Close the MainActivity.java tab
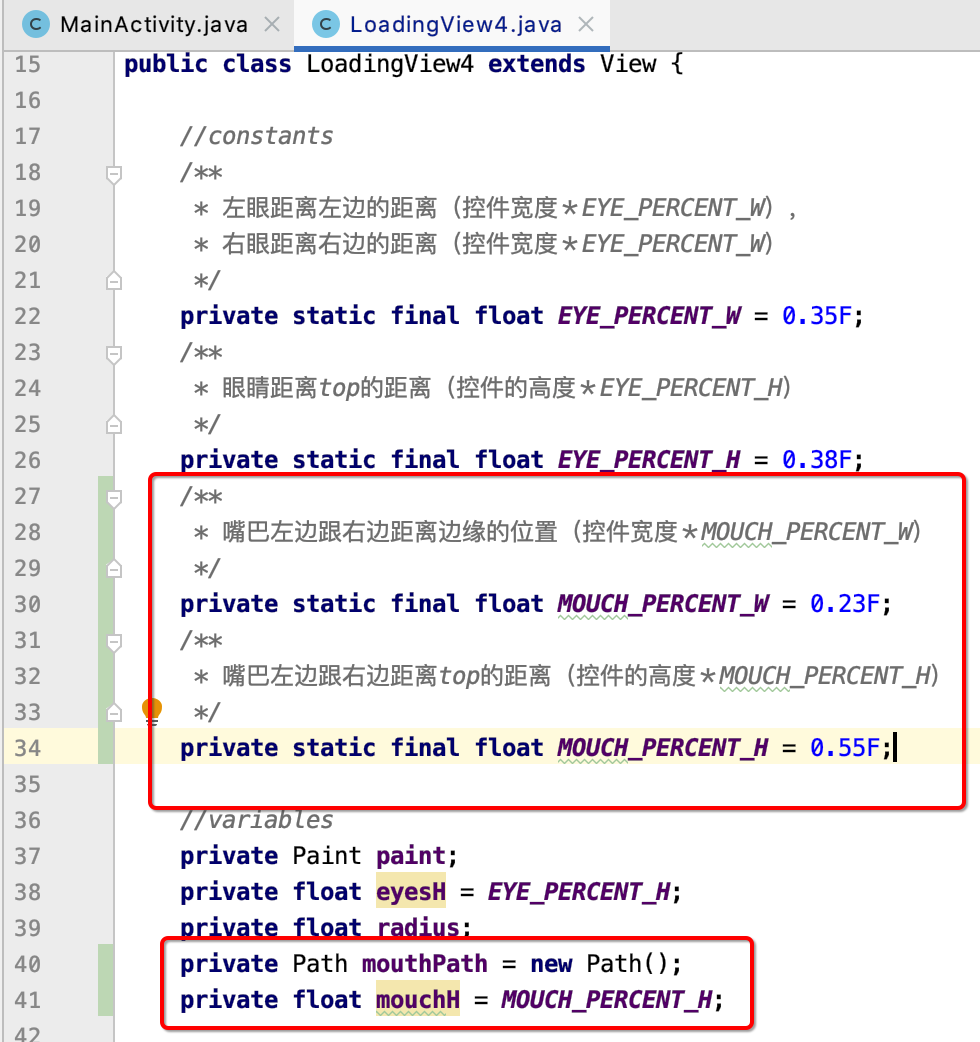The height and width of the screenshot is (1042, 980). pos(272,25)
